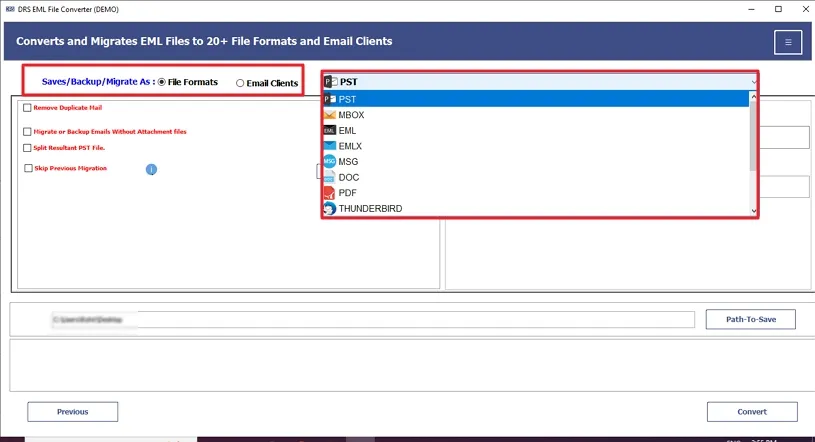
Task: Click the MBOX envelope icon
Action: pyautogui.click(x=330, y=114)
